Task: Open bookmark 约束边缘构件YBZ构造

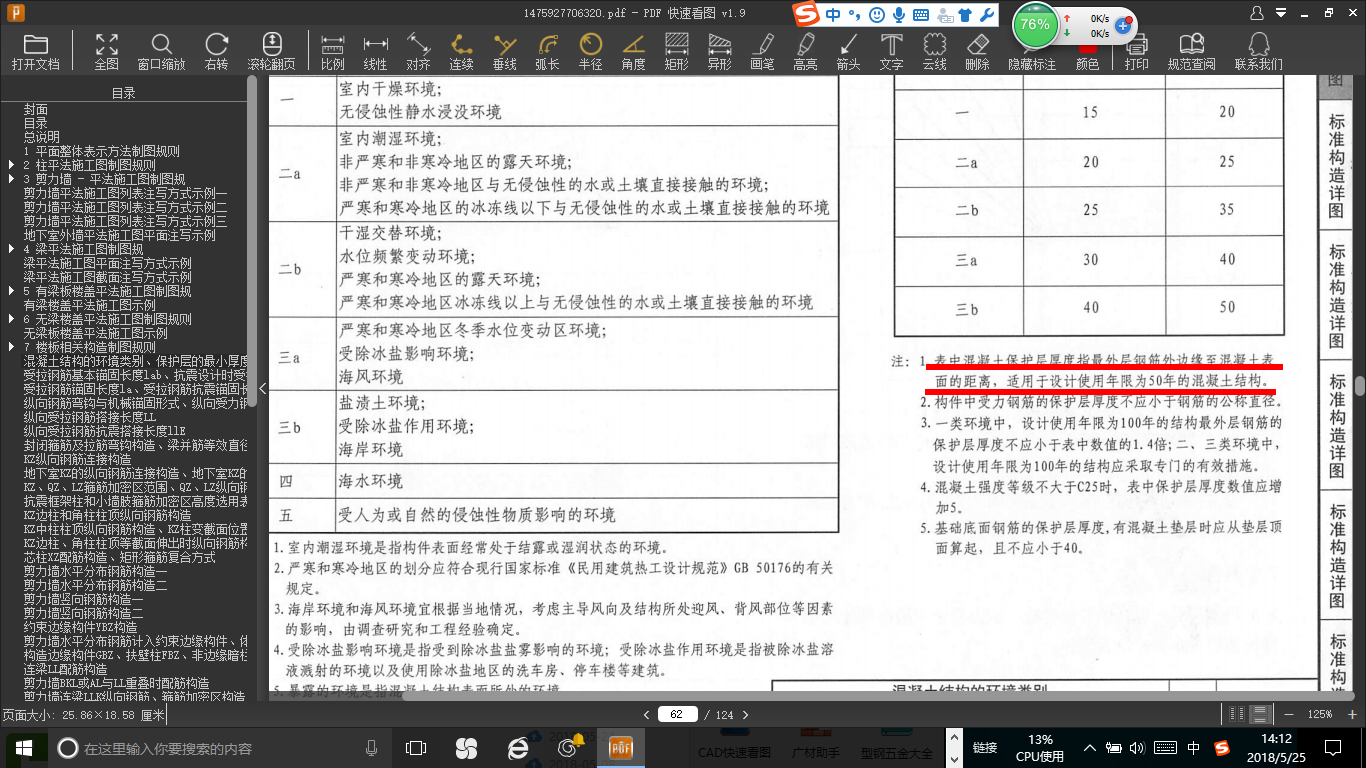Action: click(83, 627)
